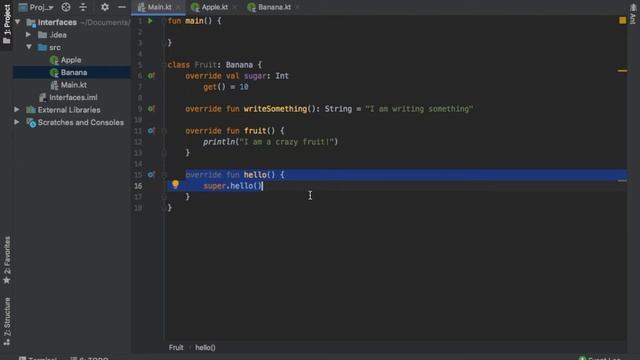
Task: Click "super" on line 16
Action: [x=215, y=186]
